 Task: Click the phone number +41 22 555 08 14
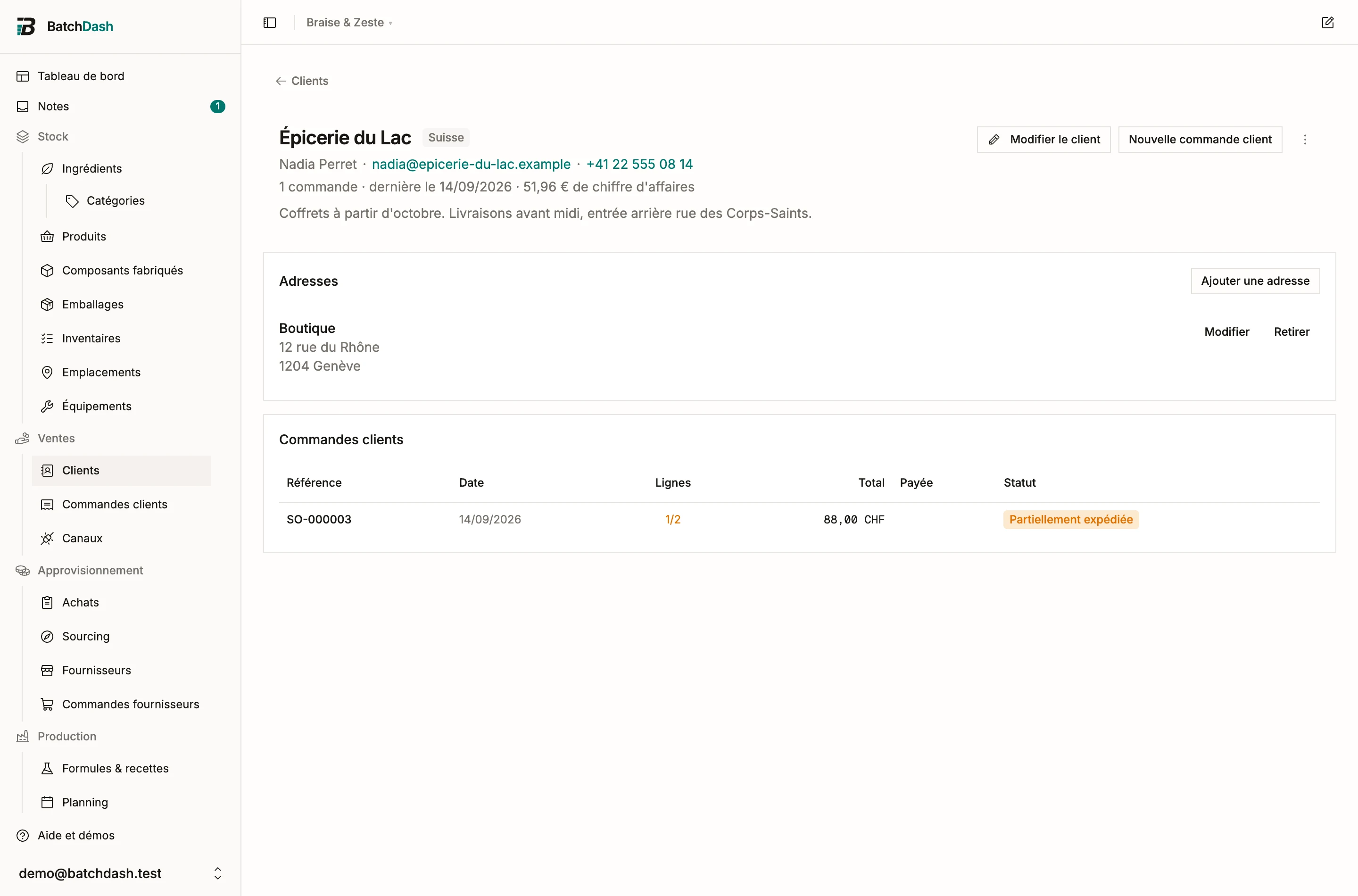click(x=639, y=165)
